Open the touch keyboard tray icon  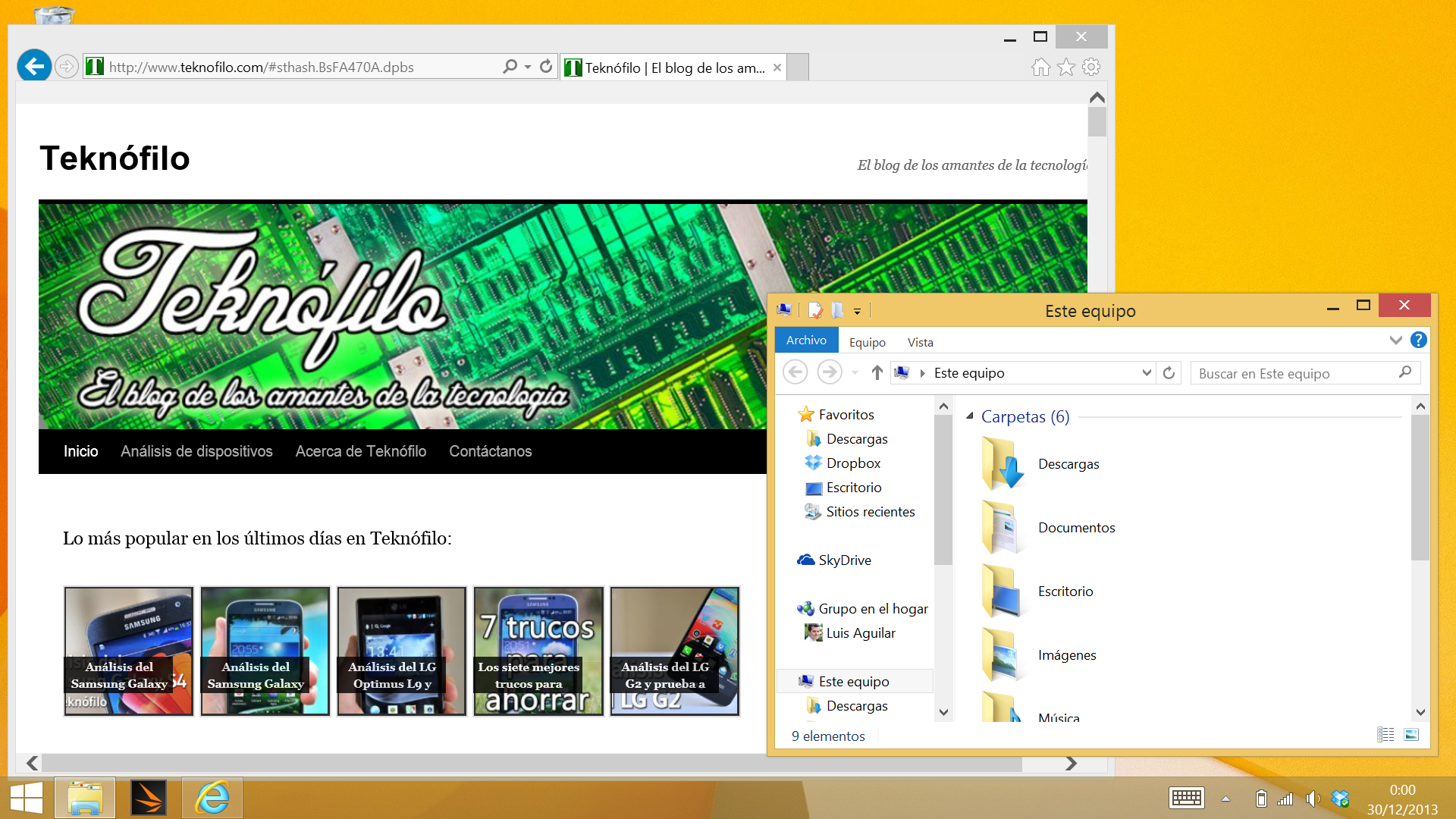[x=1186, y=798]
